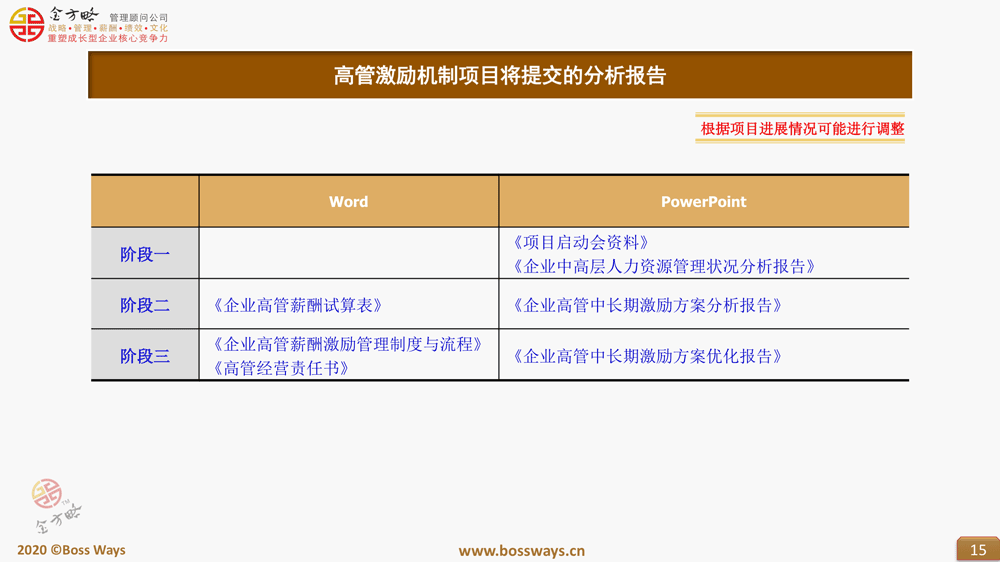
Task: Click the 管理顾问公司 text in header logo
Action: coord(138,17)
